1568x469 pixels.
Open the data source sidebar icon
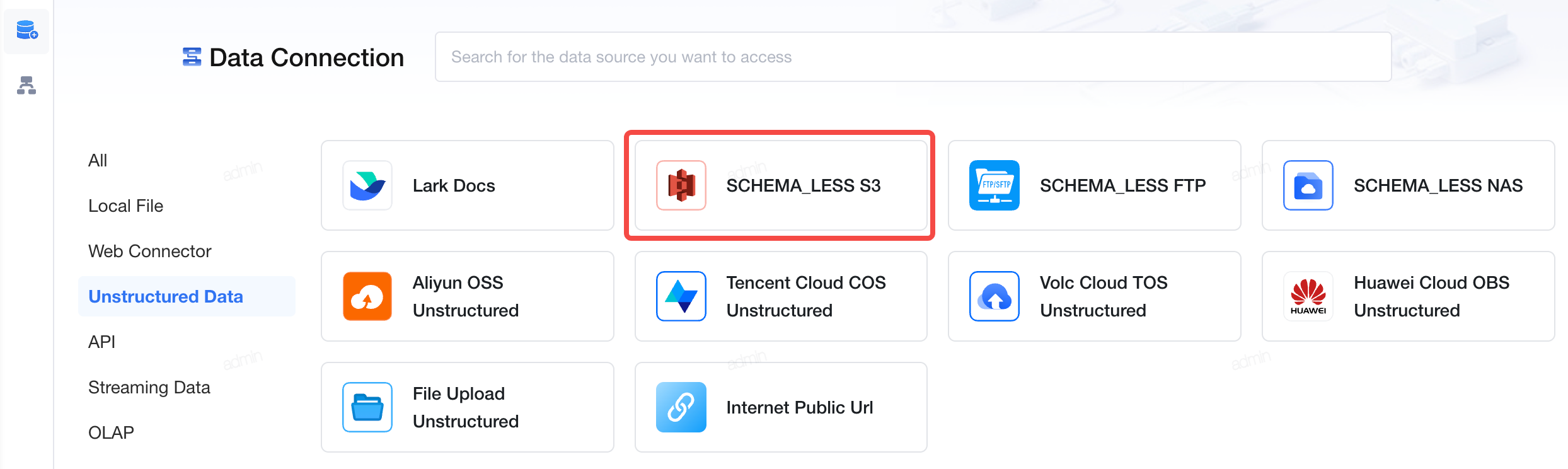(26, 30)
